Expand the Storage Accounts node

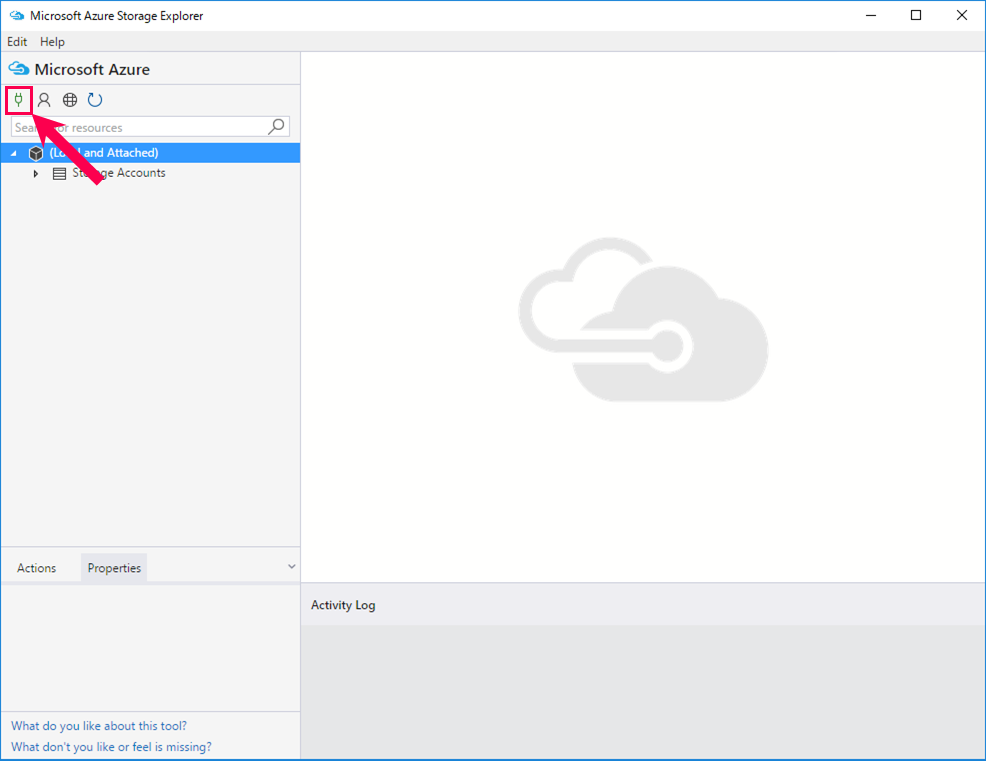[36, 174]
